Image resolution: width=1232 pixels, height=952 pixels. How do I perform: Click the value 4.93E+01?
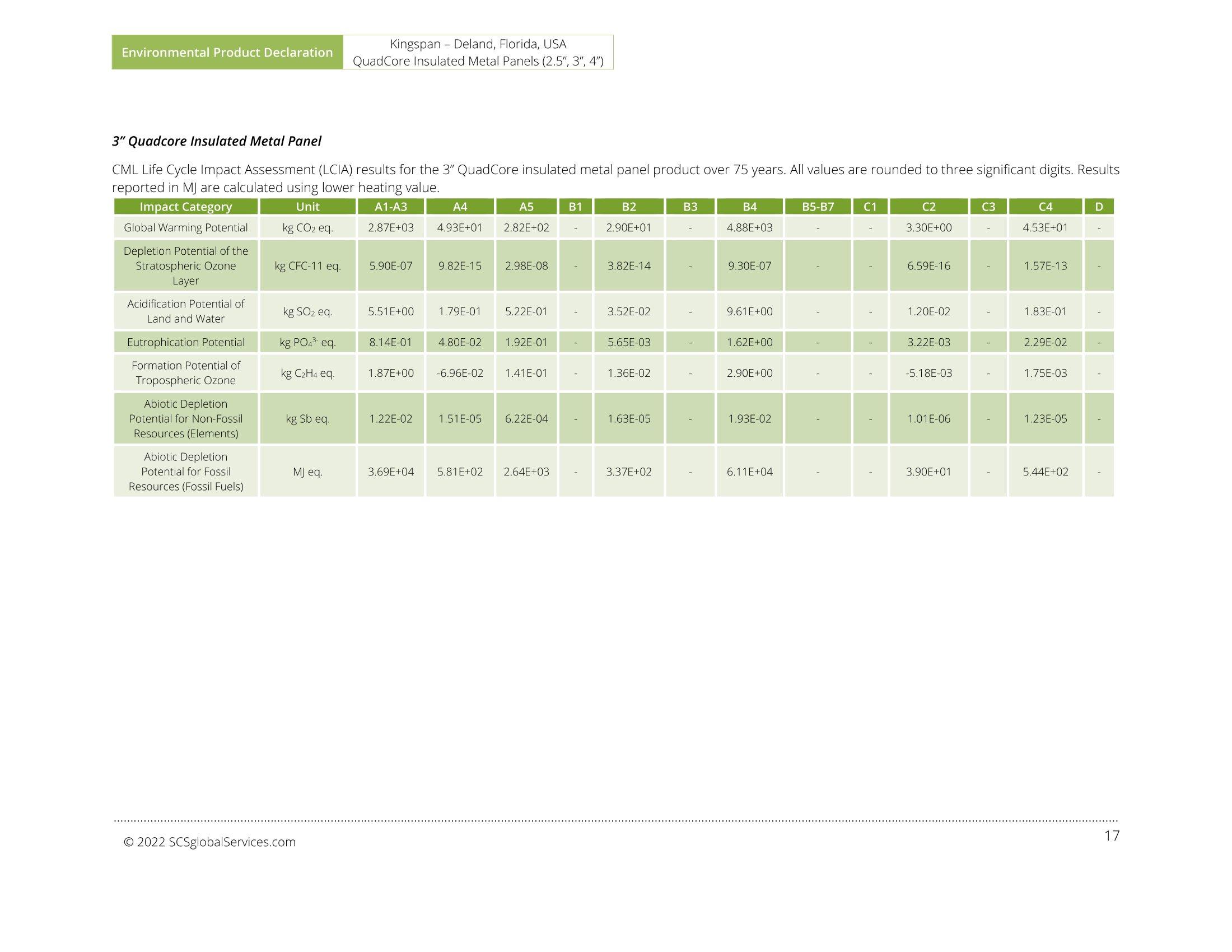pyautogui.click(x=460, y=227)
